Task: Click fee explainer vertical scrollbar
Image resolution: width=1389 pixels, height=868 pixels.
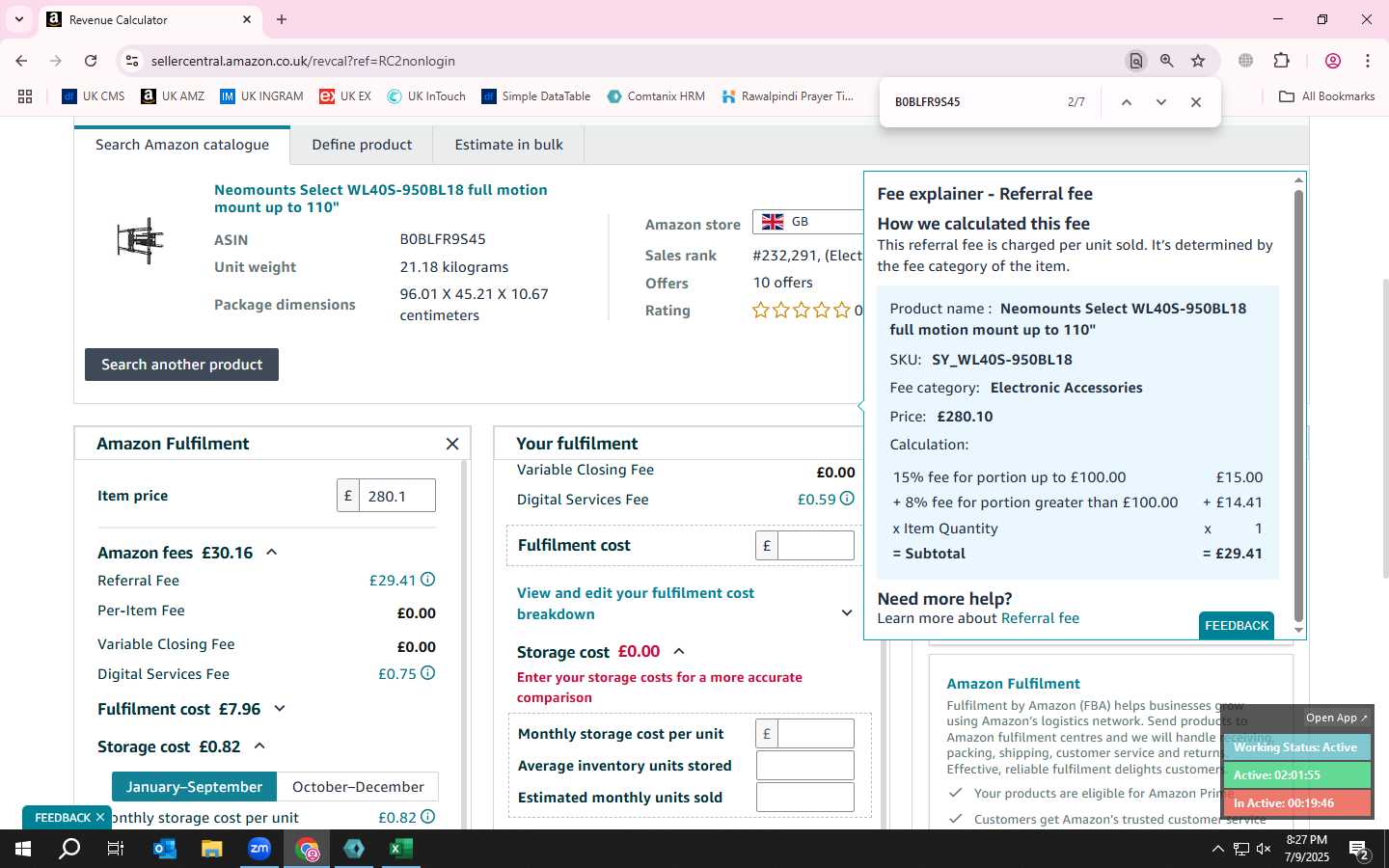Action: (1299, 405)
